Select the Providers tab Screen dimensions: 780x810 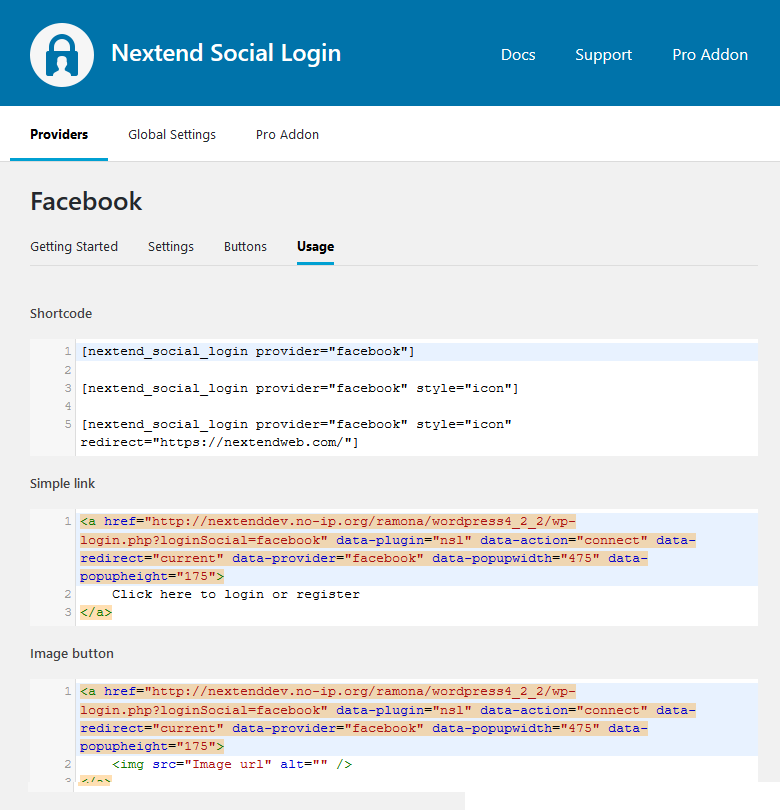(x=58, y=134)
